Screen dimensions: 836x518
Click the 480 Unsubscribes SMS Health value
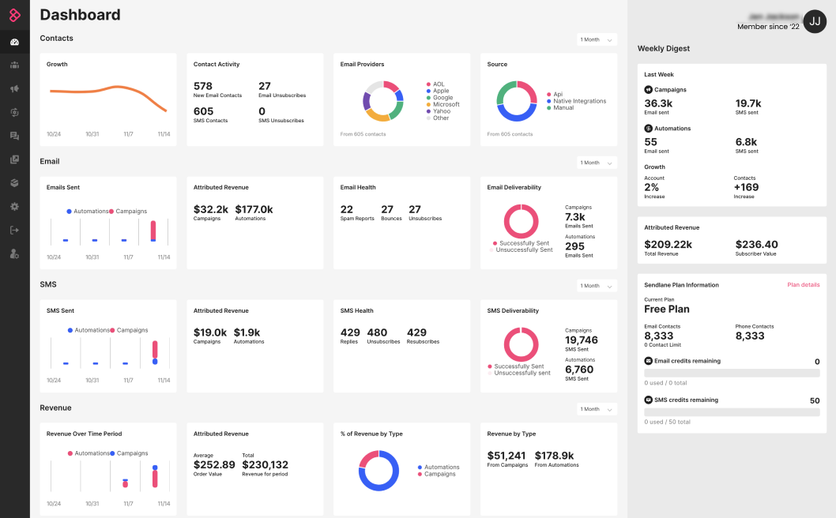point(377,333)
